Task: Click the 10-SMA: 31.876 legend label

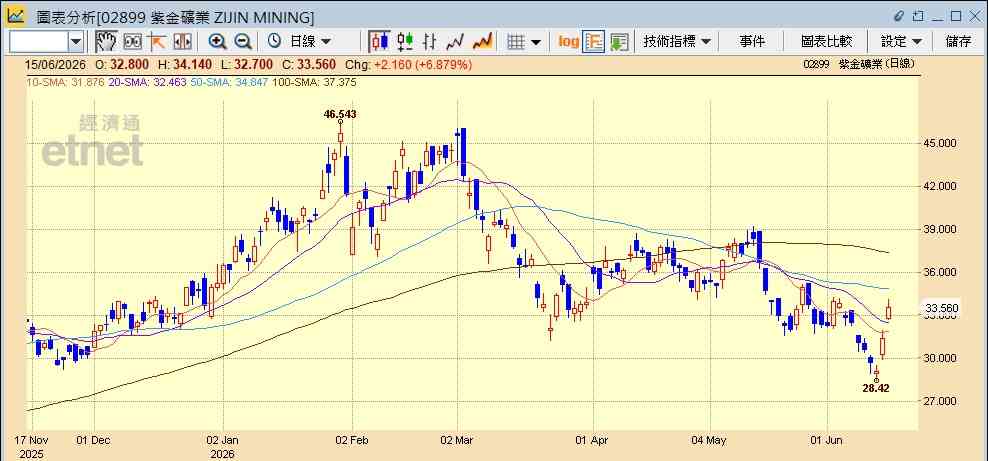Action: 64,82
